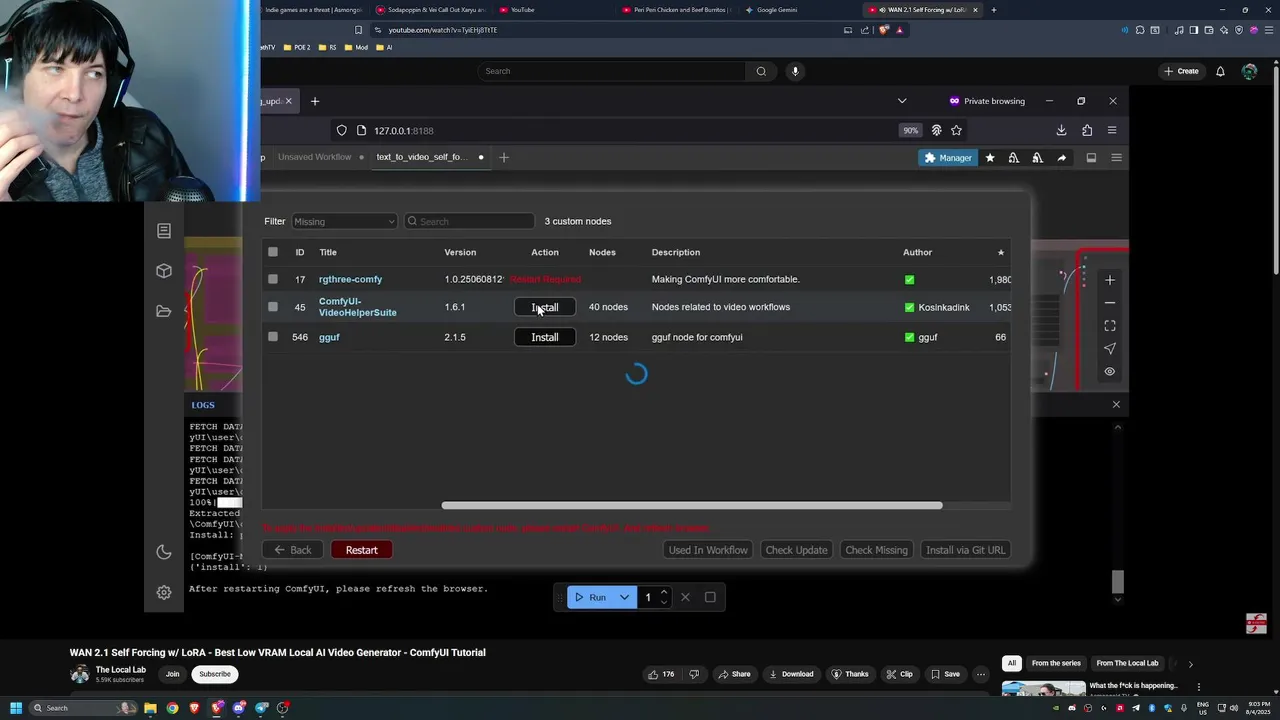This screenshot has height=720, width=1280.
Task: Click the star favorite icon next to Manager
Action: [990, 158]
